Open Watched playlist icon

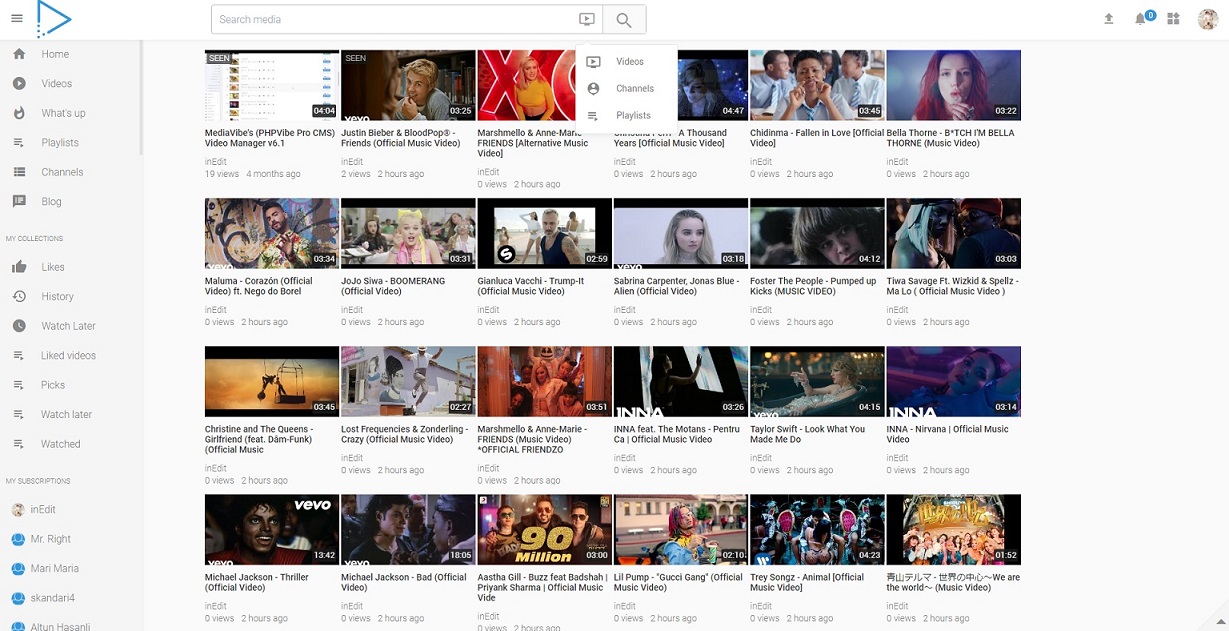pos(19,444)
